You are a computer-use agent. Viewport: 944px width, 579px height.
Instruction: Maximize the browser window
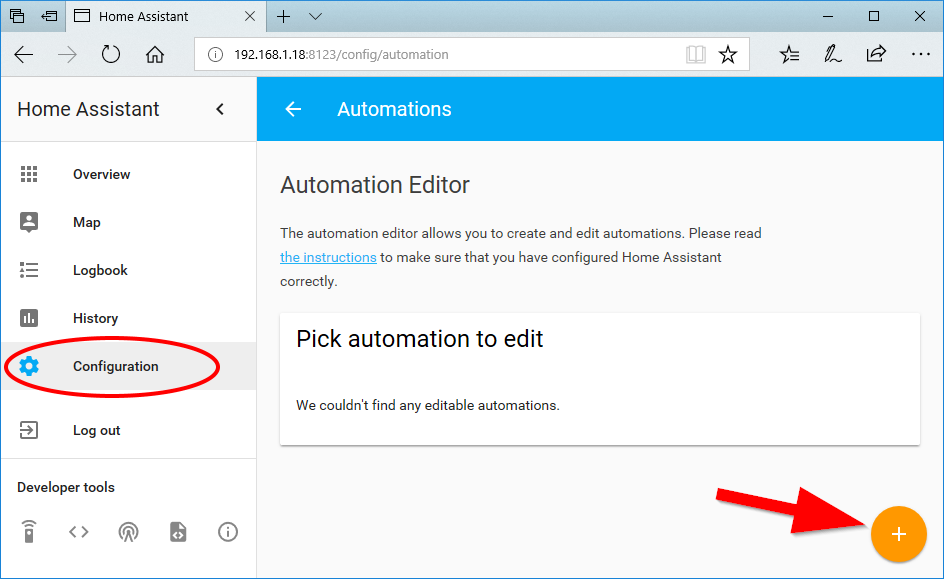874,16
